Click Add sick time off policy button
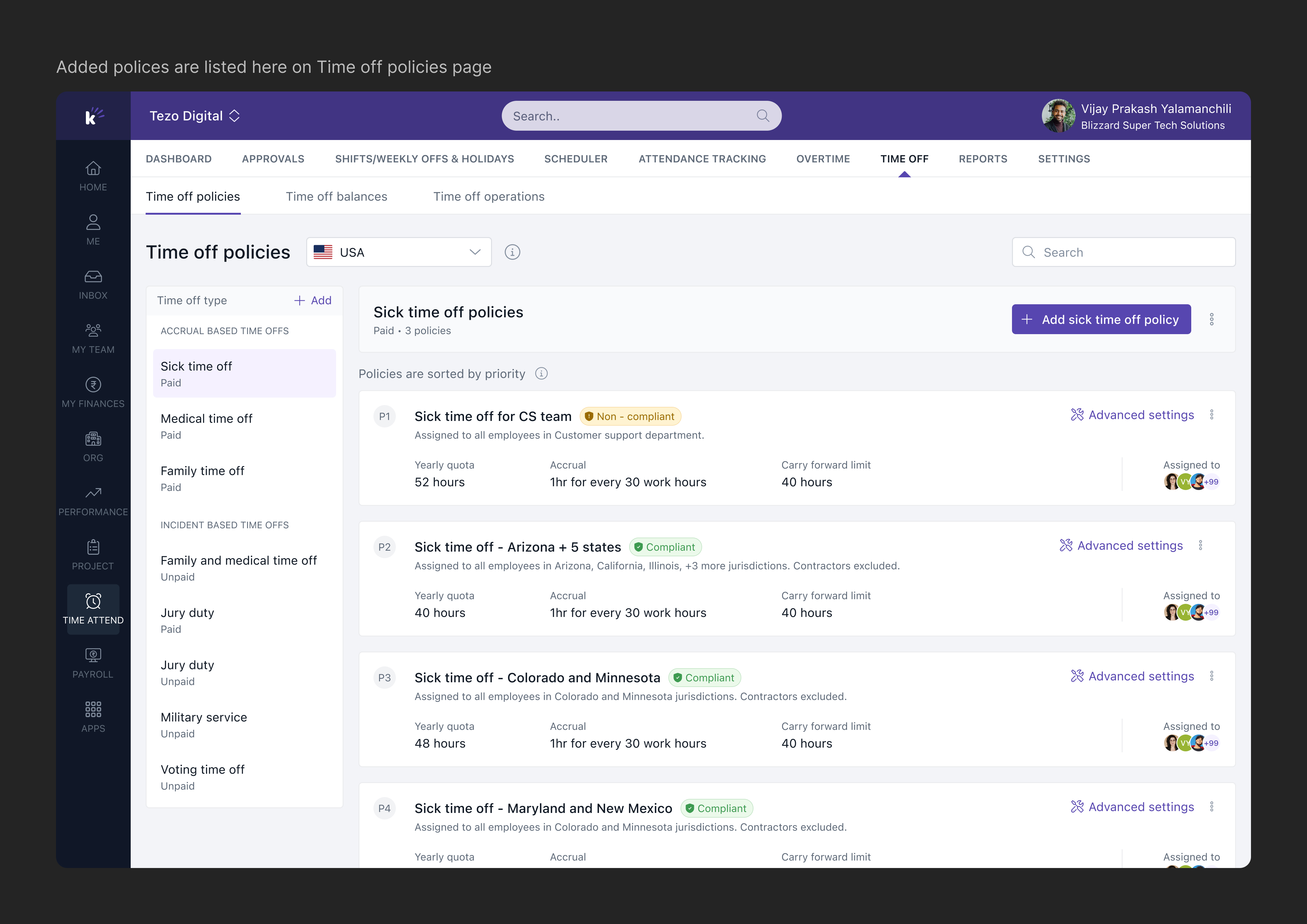Screen dimensions: 1307x924 click(1102, 319)
